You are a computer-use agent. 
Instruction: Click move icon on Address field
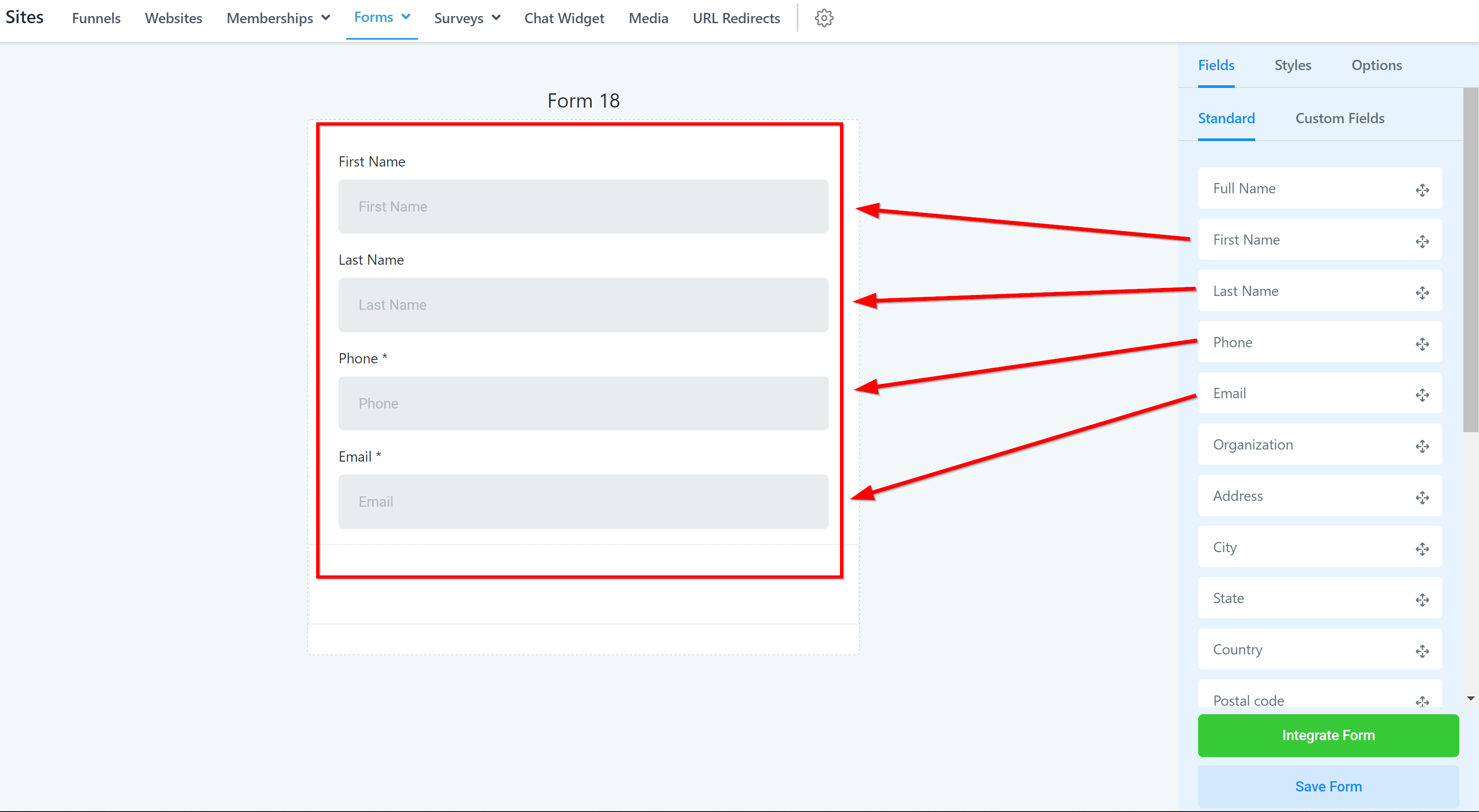[1421, 498]
